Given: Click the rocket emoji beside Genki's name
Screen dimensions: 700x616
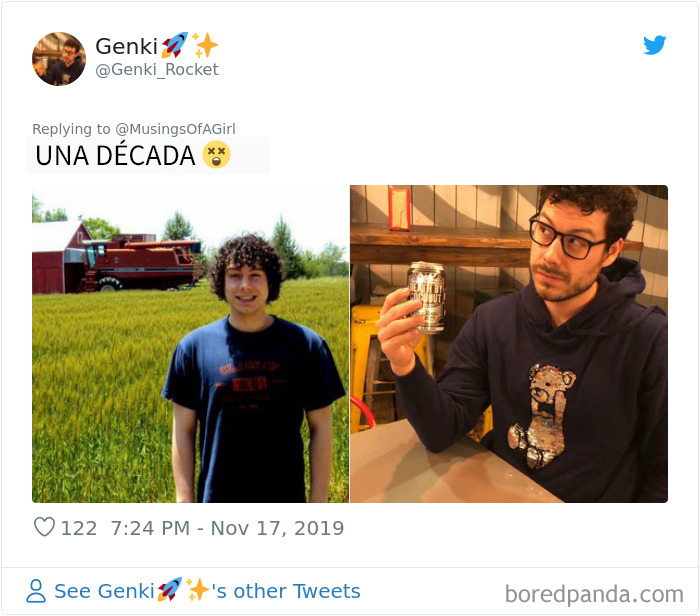Looking at the screenshot, I should coord(175,45).
